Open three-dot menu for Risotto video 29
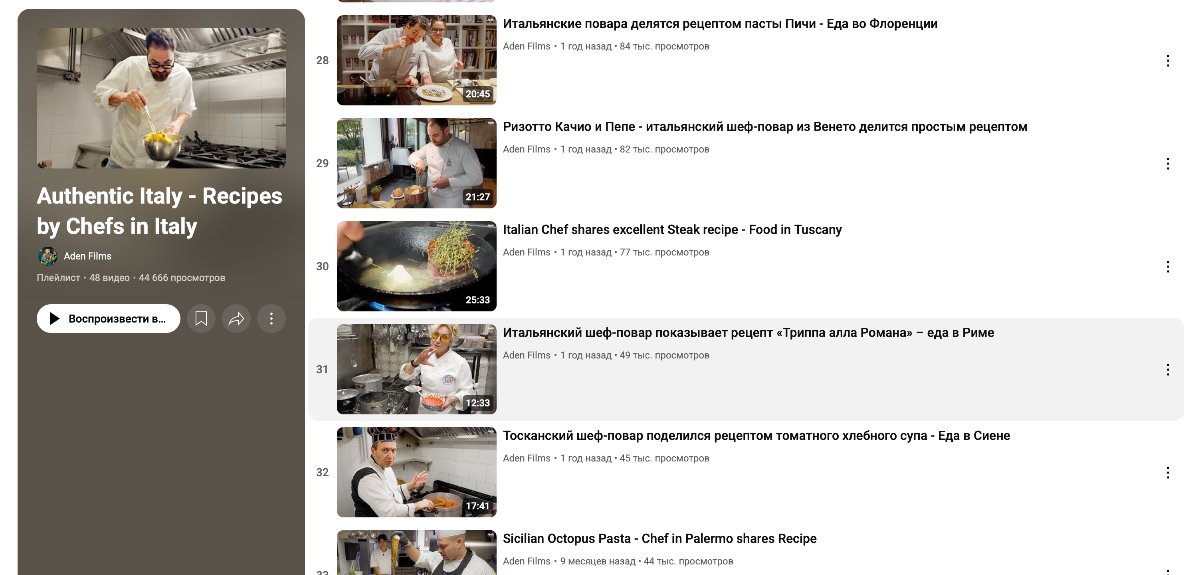 pyautogui.click(x=1168, y=164)
